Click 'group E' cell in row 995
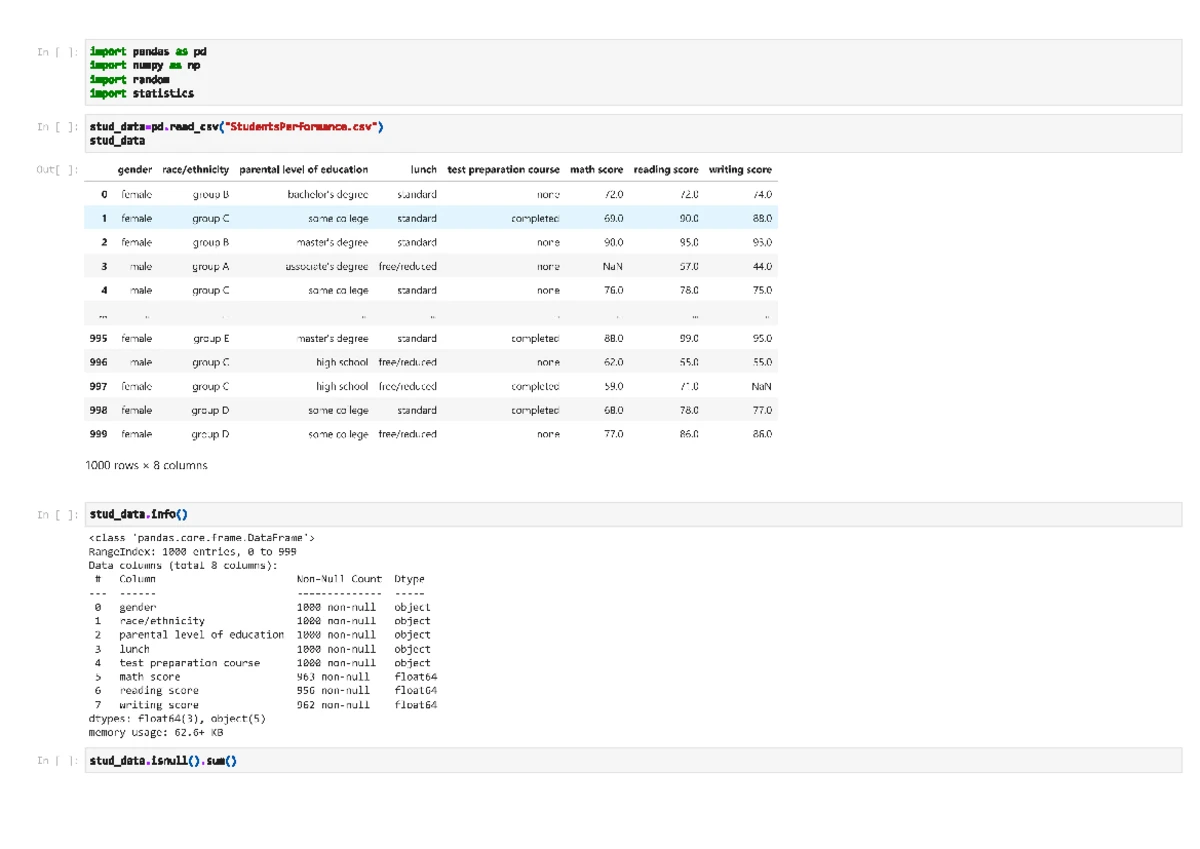Screen dimensions: 1200x849 point(211,338)
